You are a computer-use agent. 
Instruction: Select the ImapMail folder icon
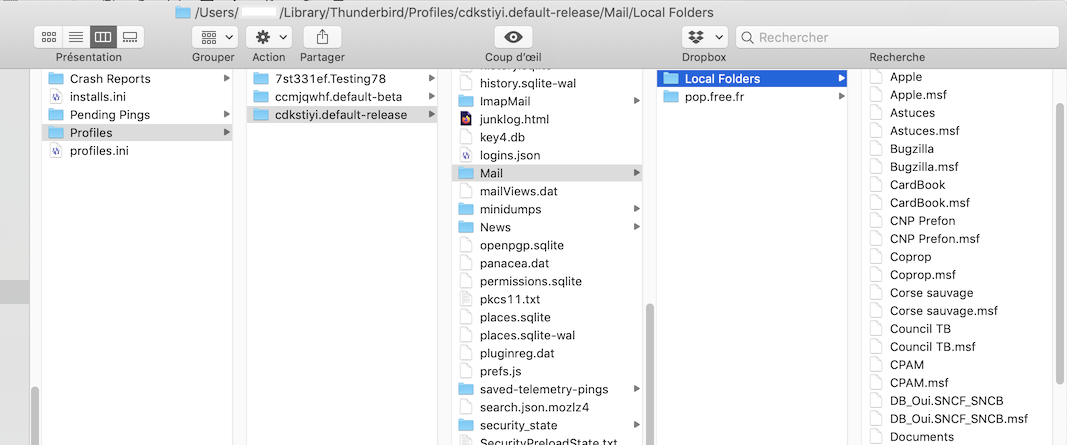click(x=465, y=101)
